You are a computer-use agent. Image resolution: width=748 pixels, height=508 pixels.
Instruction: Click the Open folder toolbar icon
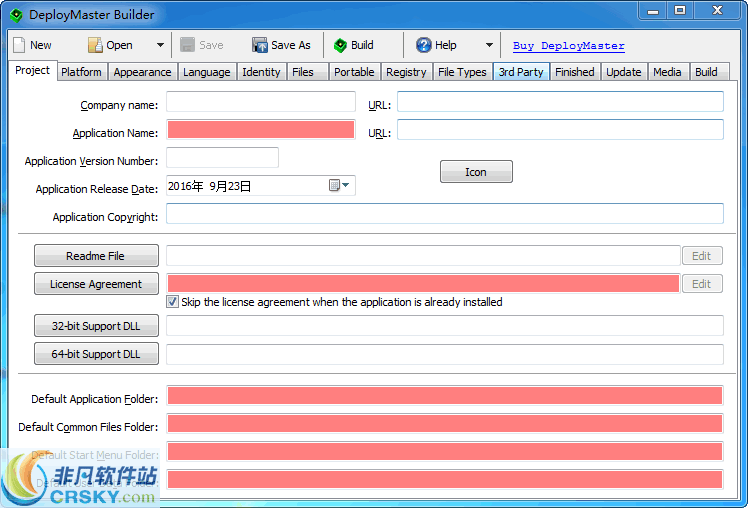tap(95, 45)
